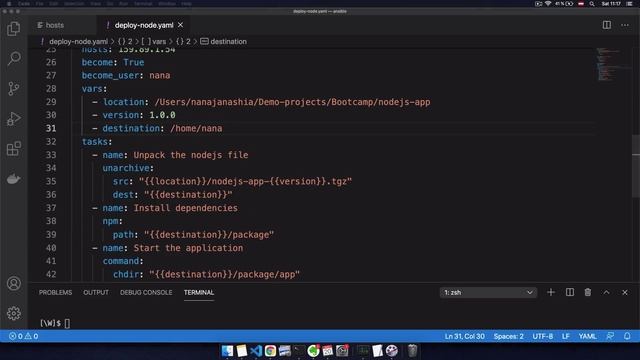
Task: Change encoding via UTF-8 status item
Action: [x=542, y=336]
